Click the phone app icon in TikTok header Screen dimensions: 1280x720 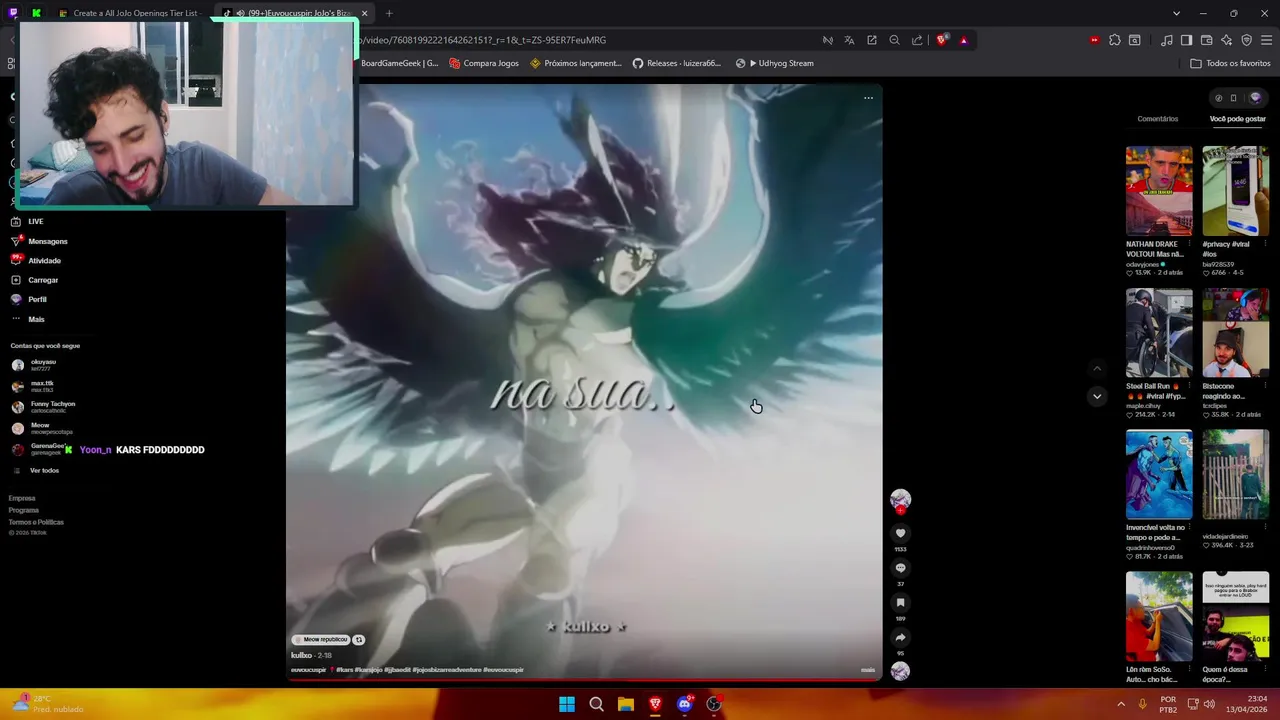pyautogui.click(x=1234, y=98)
